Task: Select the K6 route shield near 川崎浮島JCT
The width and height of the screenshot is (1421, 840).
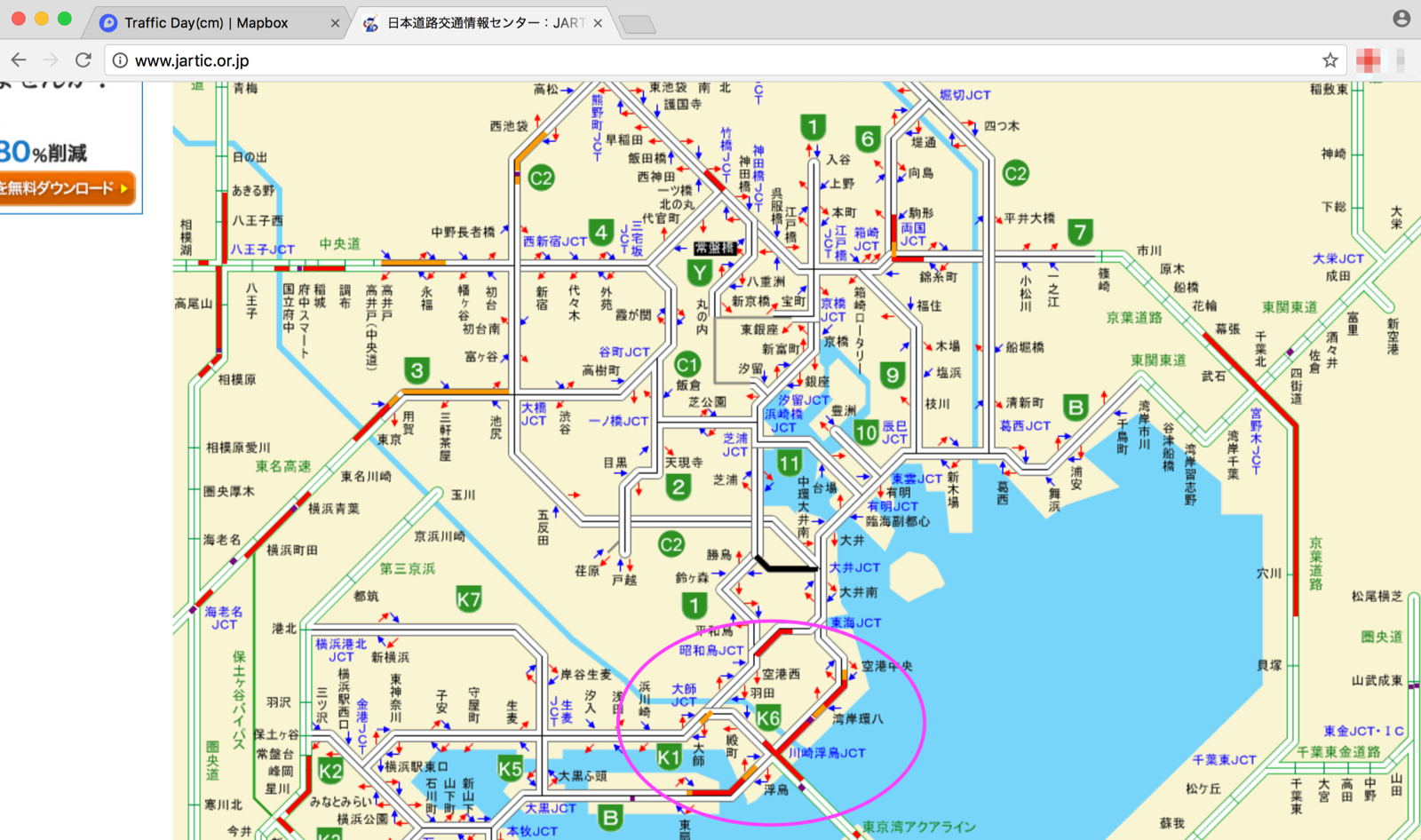Action: point(771,716)
